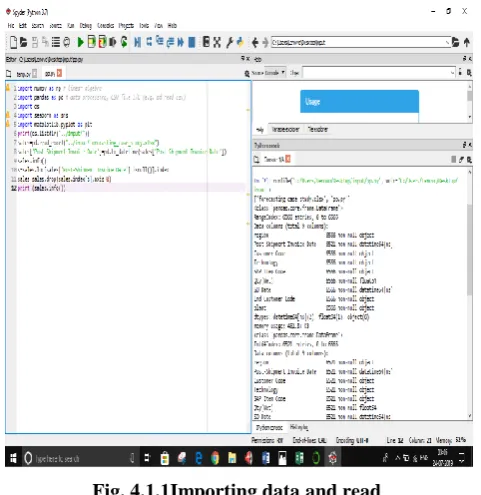The height and width of the screenshot is (495, 481).
Task: Click the Help pane options icon
Action: (x=469, y=72)
